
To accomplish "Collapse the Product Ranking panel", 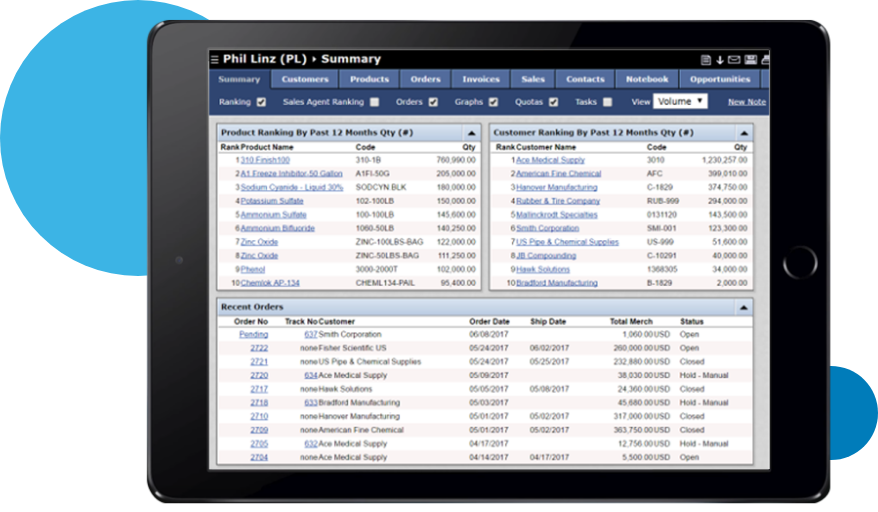I will click(x=471, y=133).
